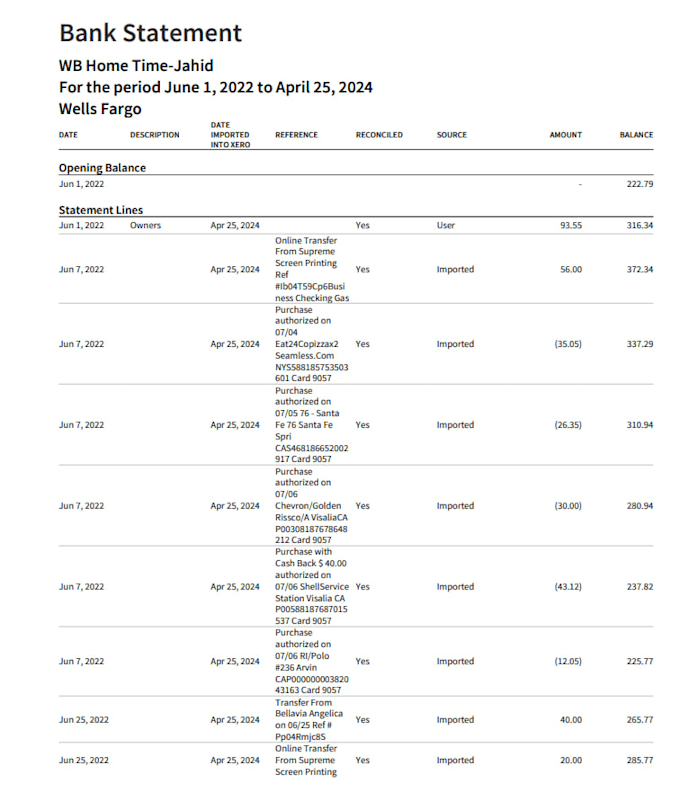Click the 93.55 amount entry
Screen dimensions: 680x792
pos(571,225)
